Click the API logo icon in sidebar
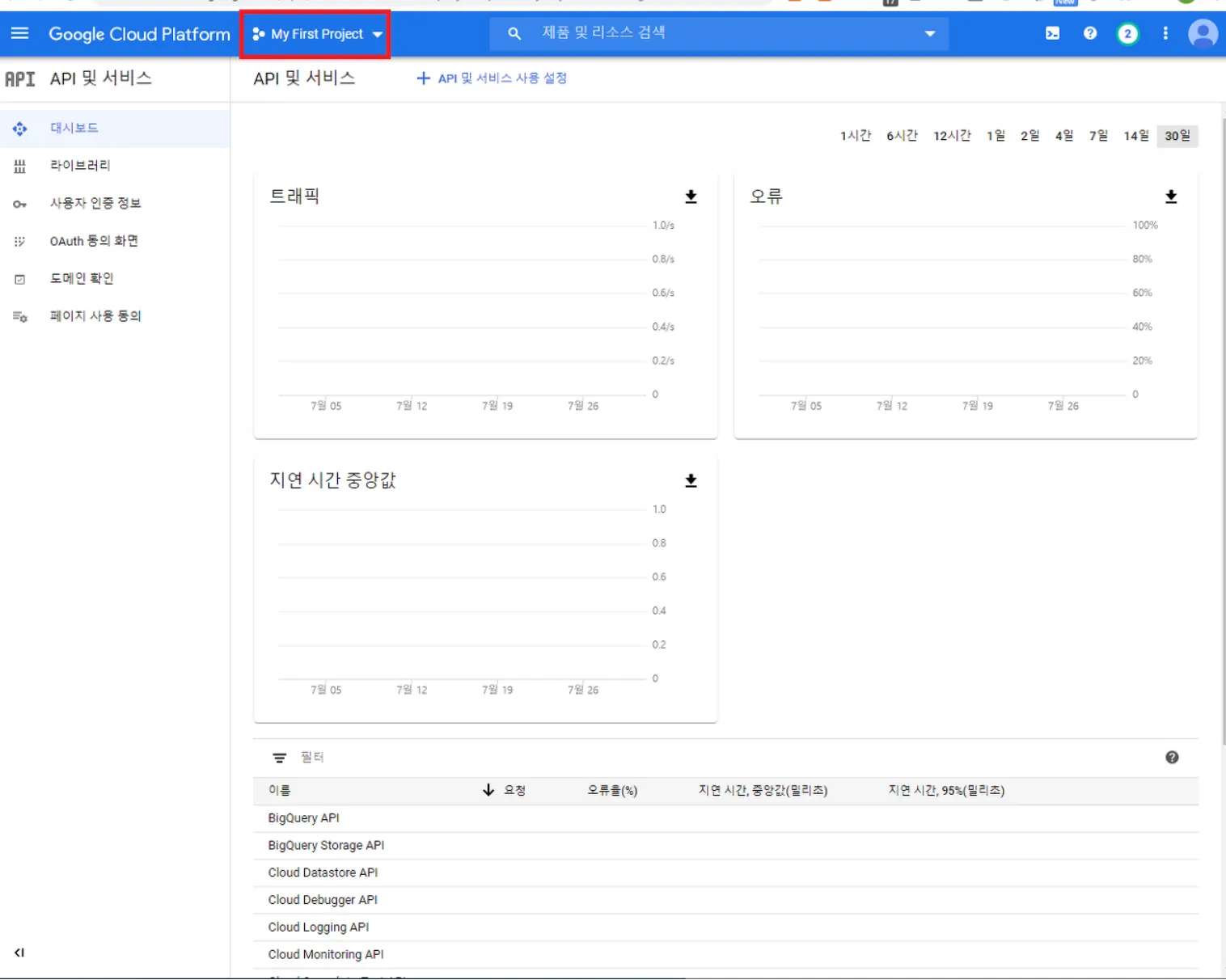Screen dimensions: 1226x980 (x=20, y=78)
